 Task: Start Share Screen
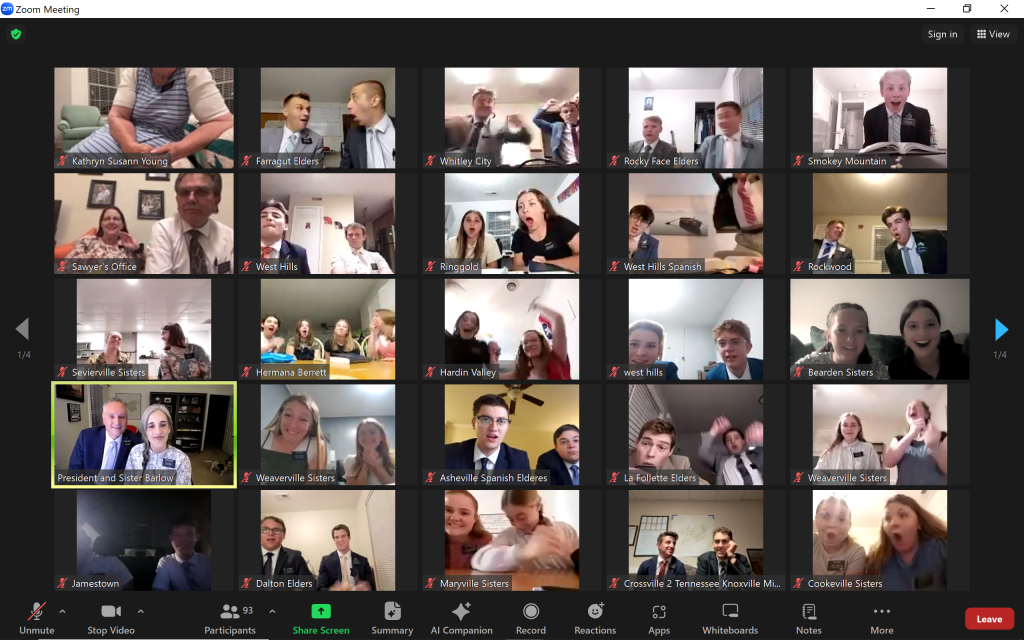point(321,617)
